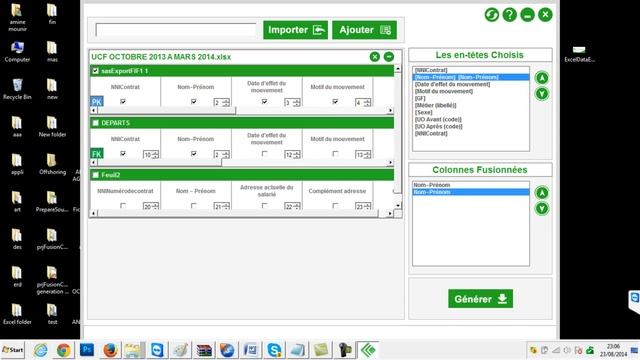Open Skype from taskbar
640x360 pixels.
274,350
